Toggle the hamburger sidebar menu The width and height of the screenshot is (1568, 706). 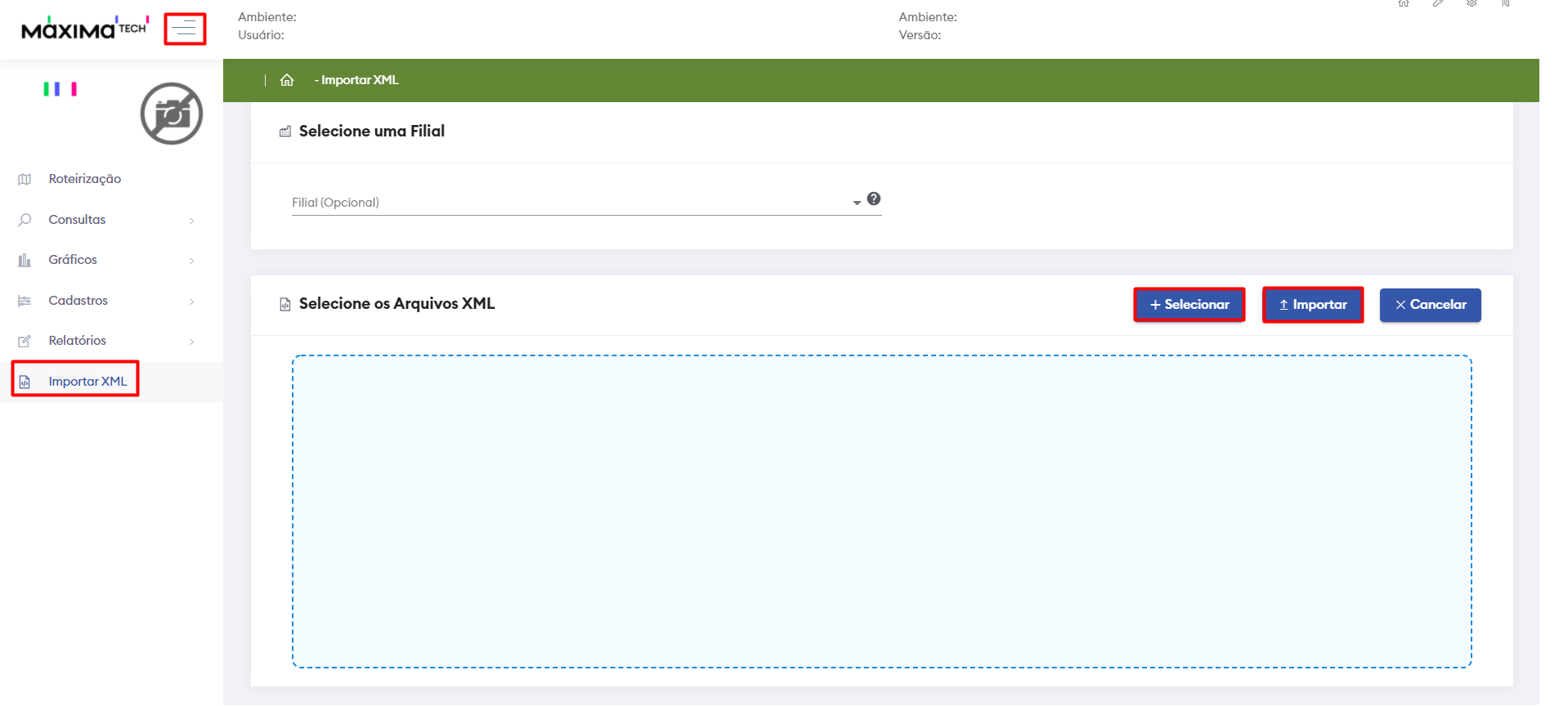[x=185, y=29]
